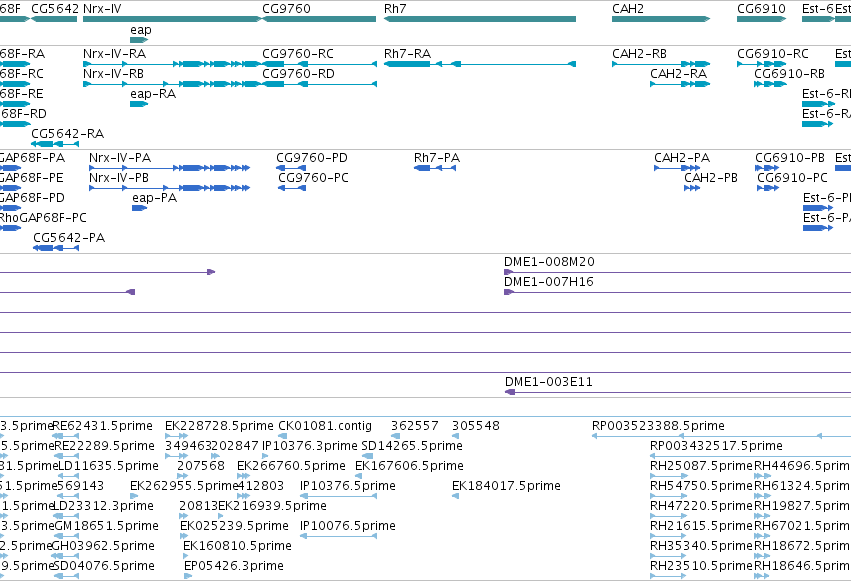Click the CG6910-PB protein feature

point(767,168)
